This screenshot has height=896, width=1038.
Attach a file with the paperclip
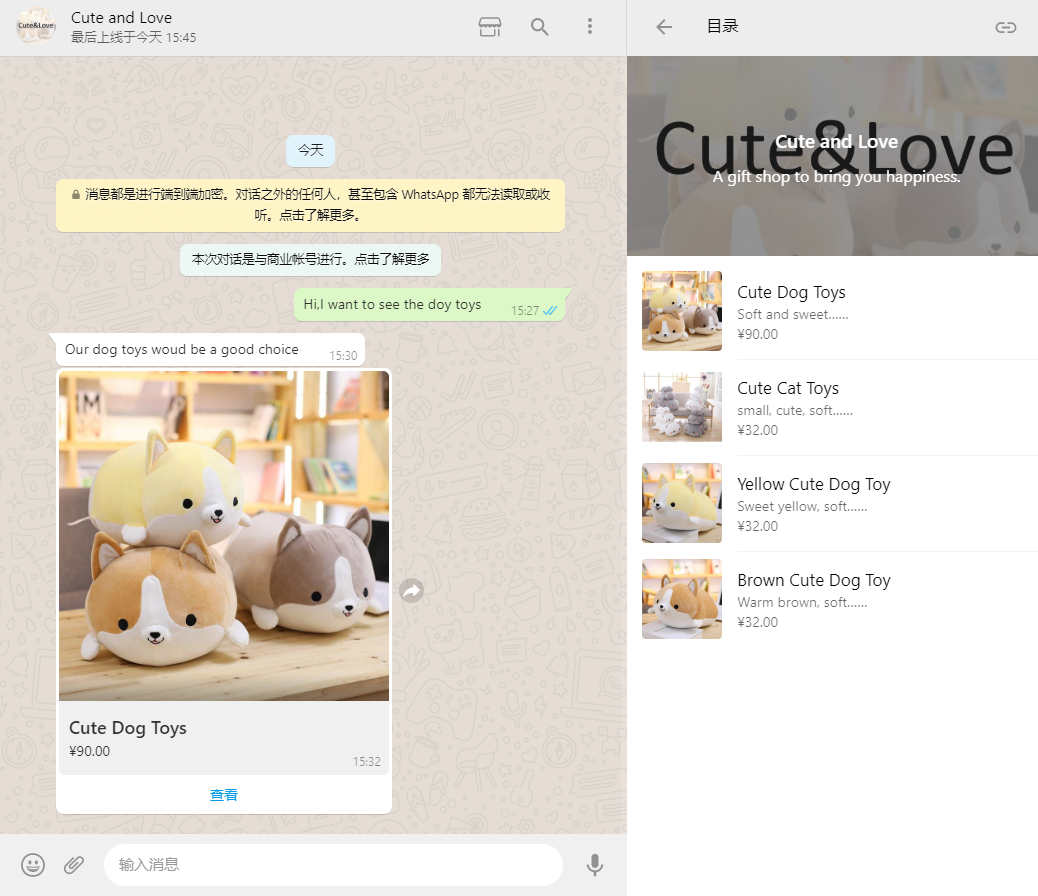coord(75,864)
